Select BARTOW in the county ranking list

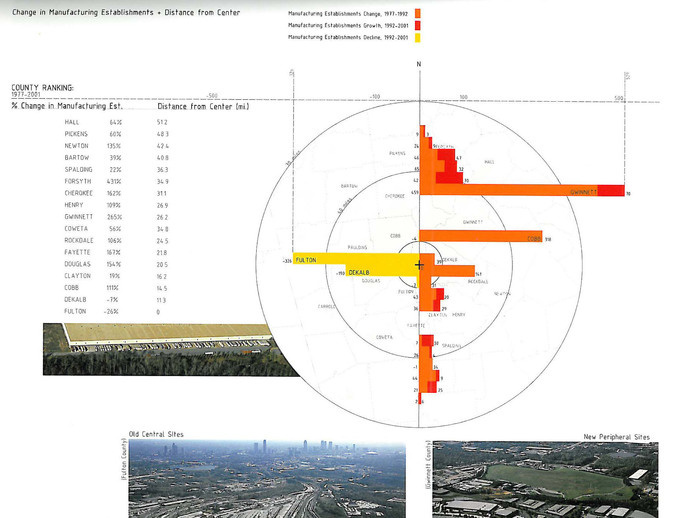coord(77,158)
